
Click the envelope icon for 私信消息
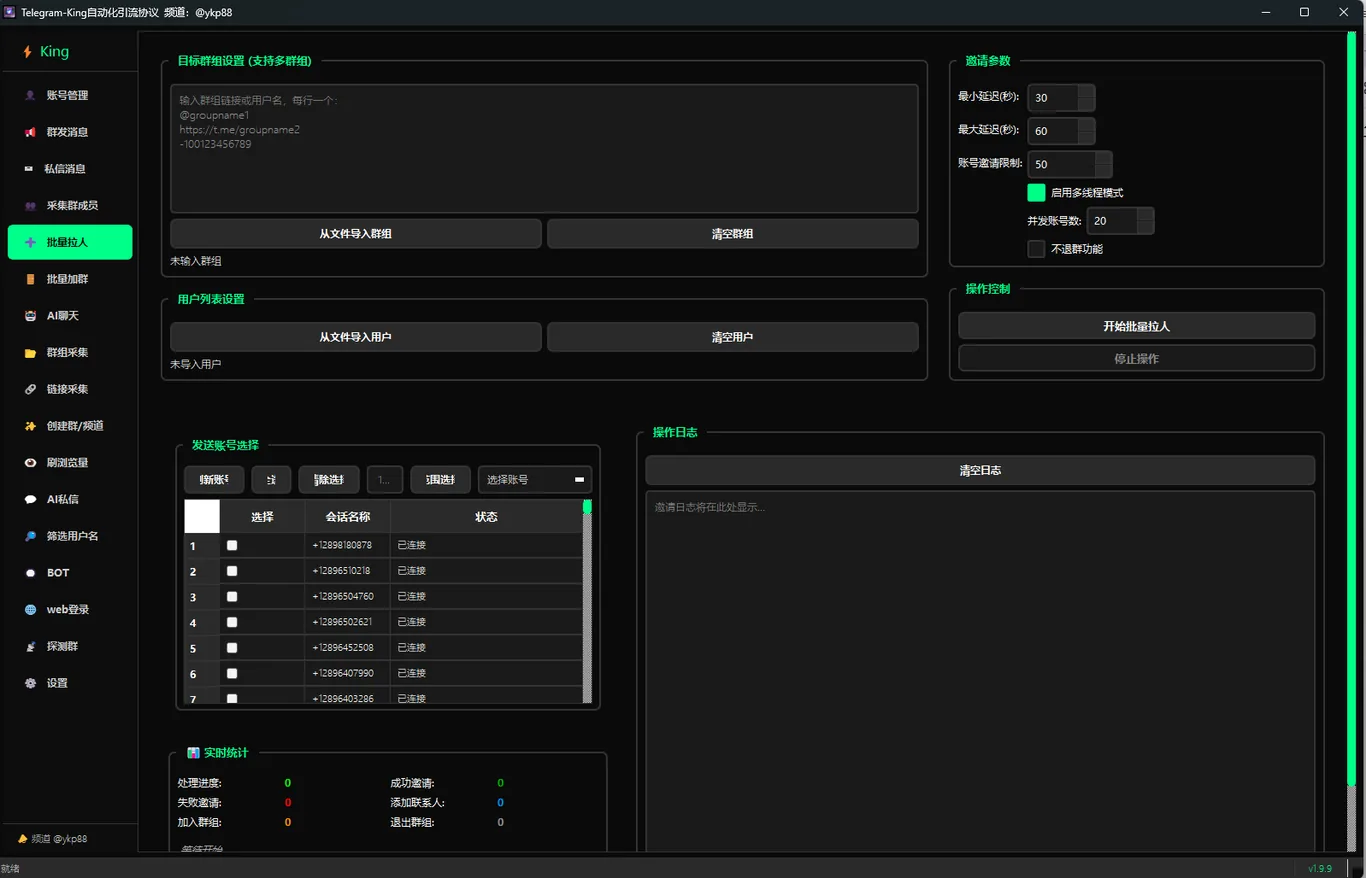tap(30, 169)
